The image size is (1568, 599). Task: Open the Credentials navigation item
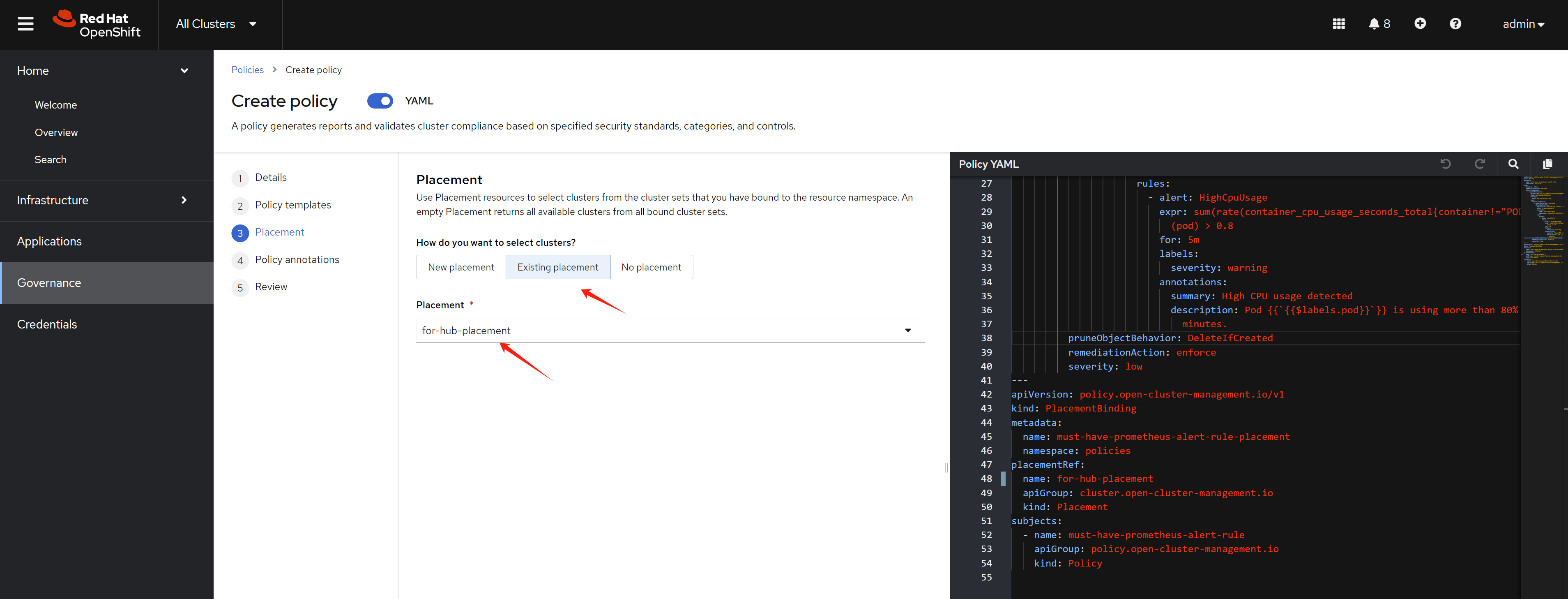coord(47,325)
